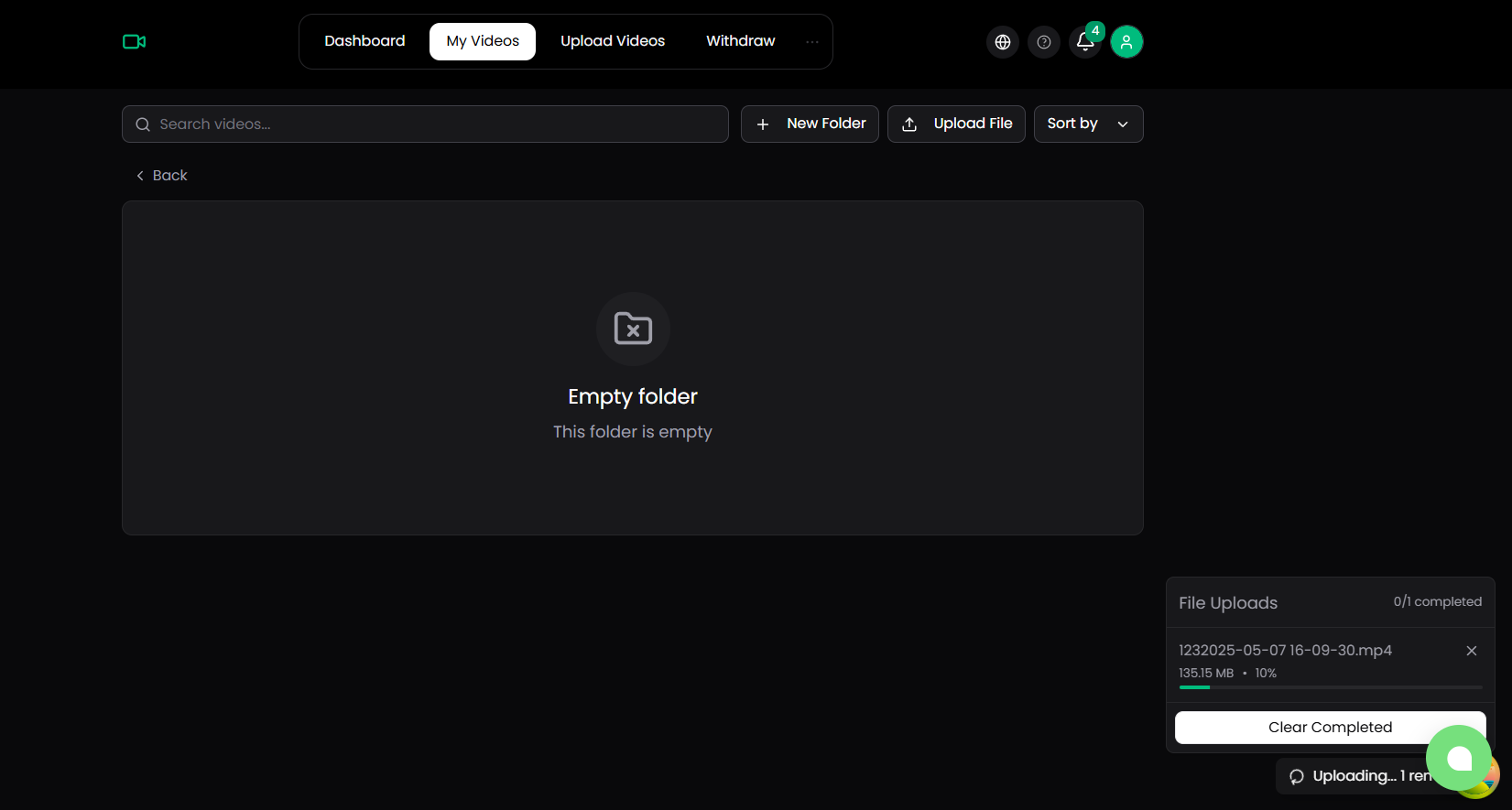This screenshot has height=810, width=1512.
Task: Click the mp4 upload progress bar
Action: [1330, 687]
